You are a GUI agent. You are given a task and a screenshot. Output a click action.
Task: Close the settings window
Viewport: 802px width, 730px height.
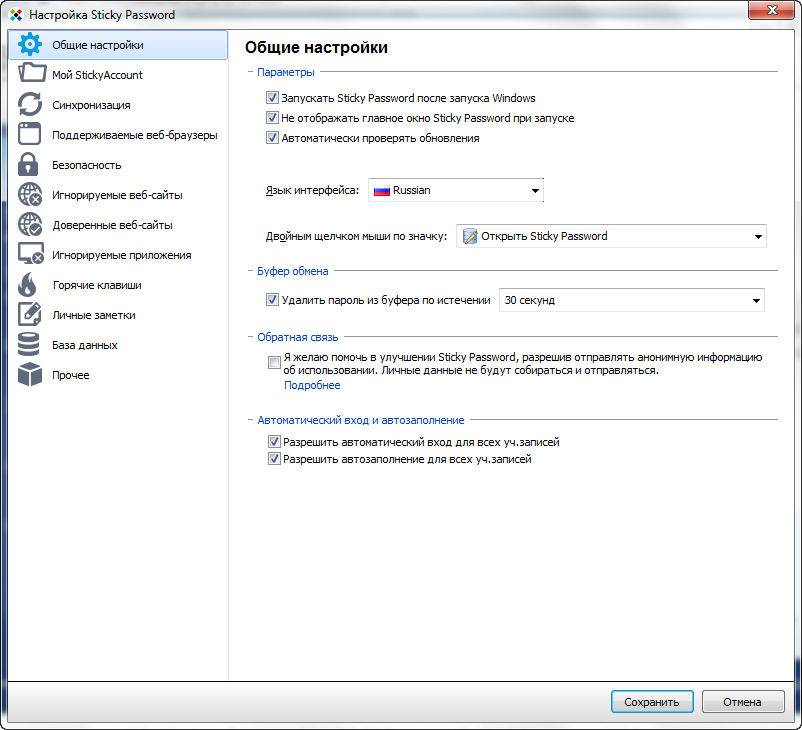point(772,10)
